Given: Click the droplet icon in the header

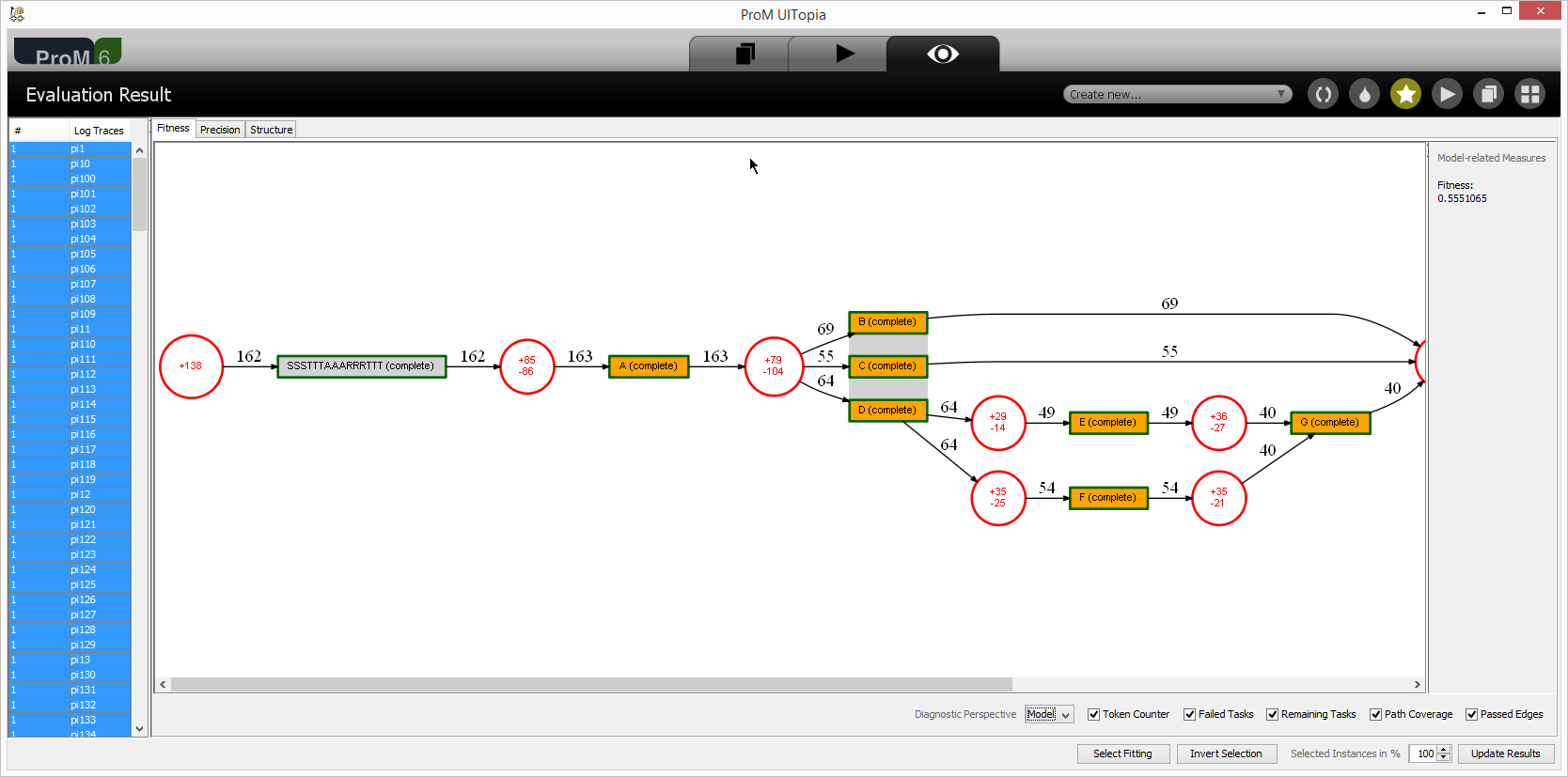Looking at the screenshot, I should (1364, 94).
